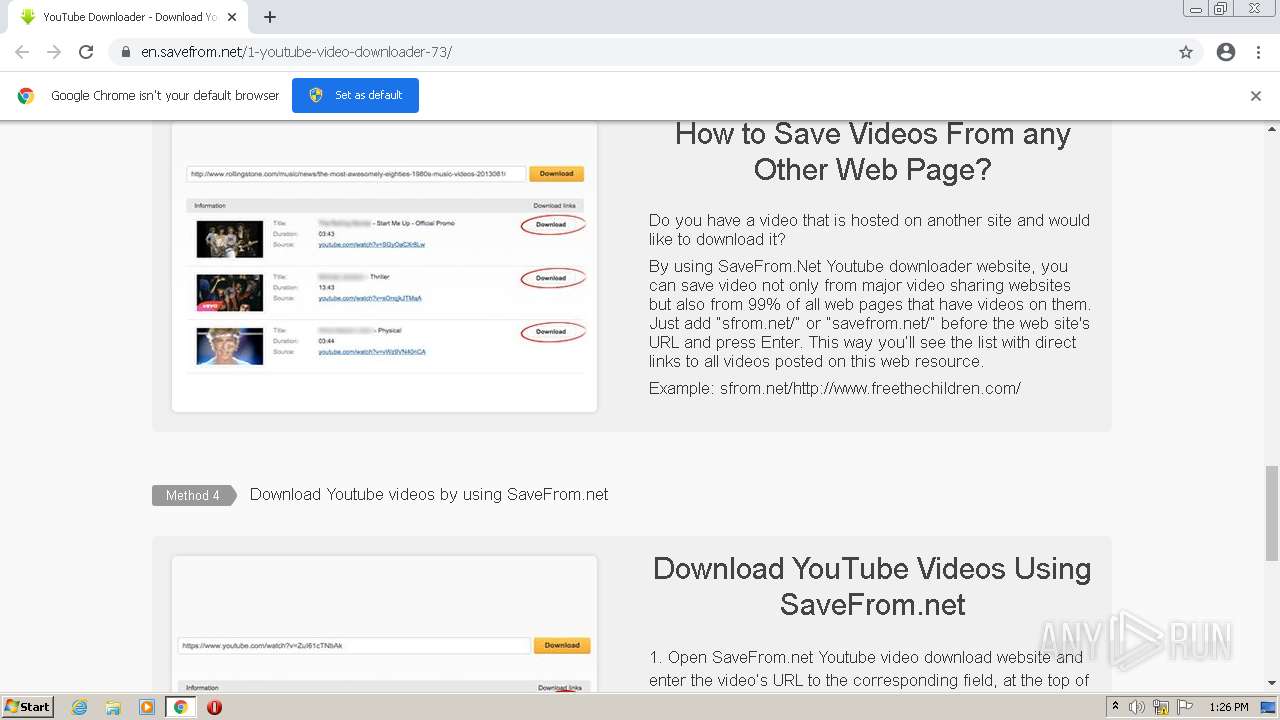Click the 'Download YouTube Videos Using SaveFrom.net' heading

click(872, 586)
